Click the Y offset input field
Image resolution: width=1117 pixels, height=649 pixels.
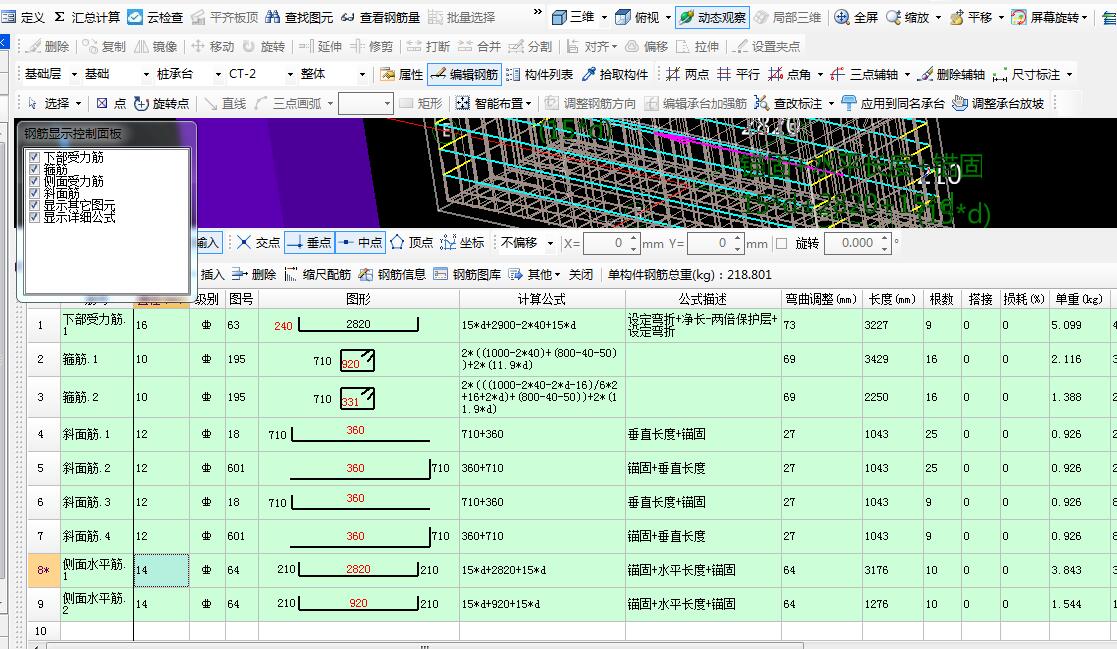709,244
